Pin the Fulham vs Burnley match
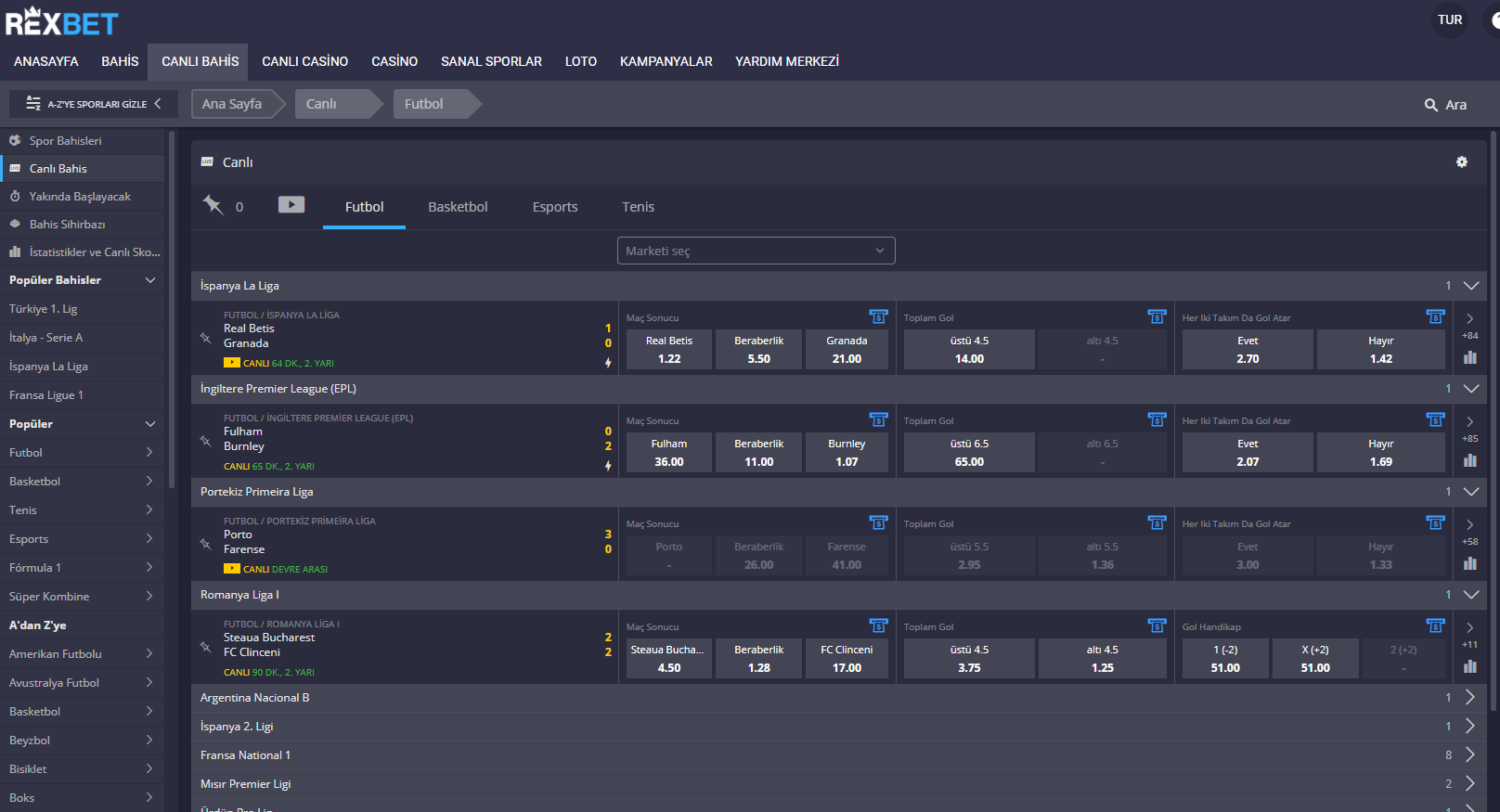The height and width of the screenshot is (812, 1500). (206, 440)
